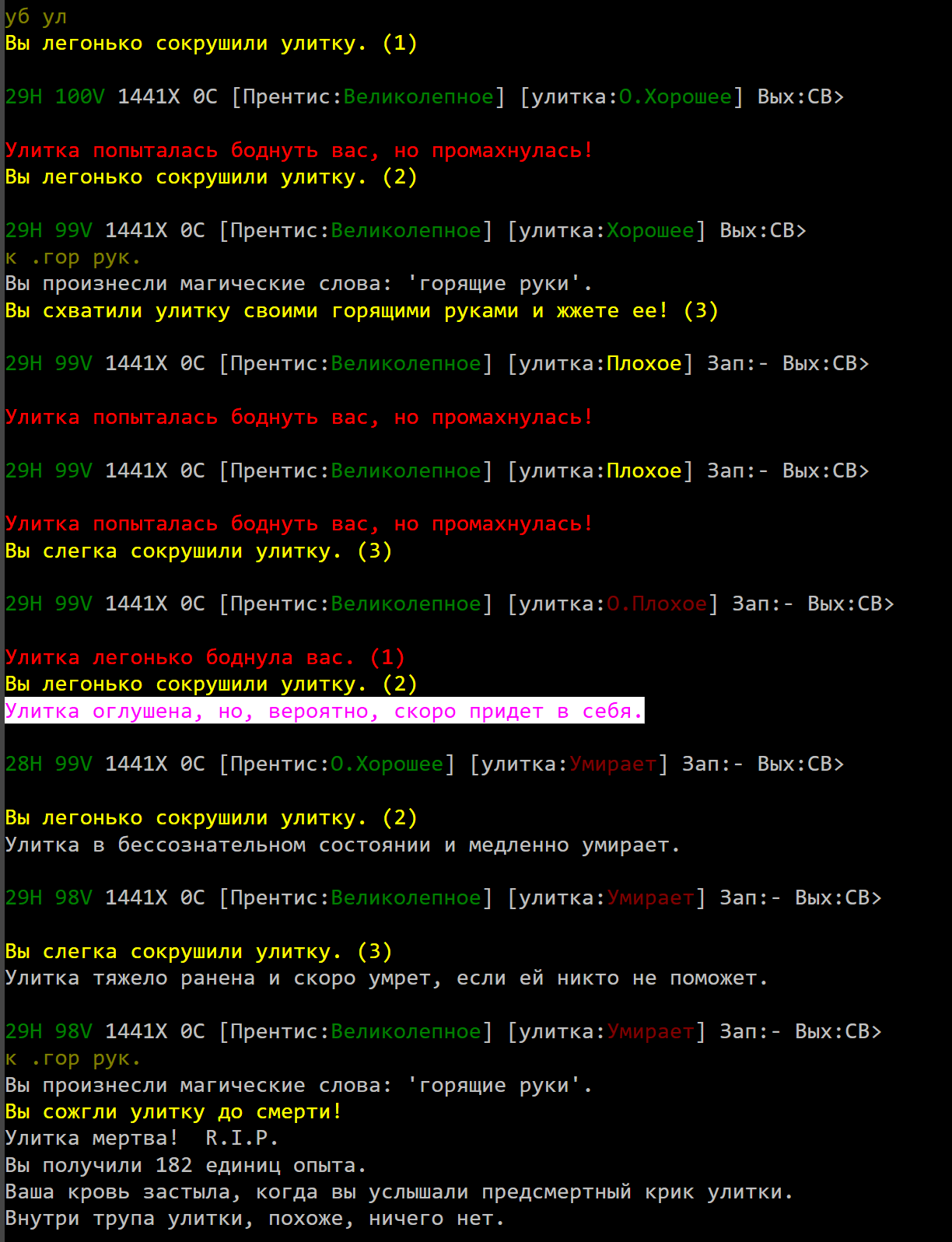The width and height of the screenshot is (952, 1242).
Task: Click the "Внутри трупа улитки" line
Action: coord(254,1219)
